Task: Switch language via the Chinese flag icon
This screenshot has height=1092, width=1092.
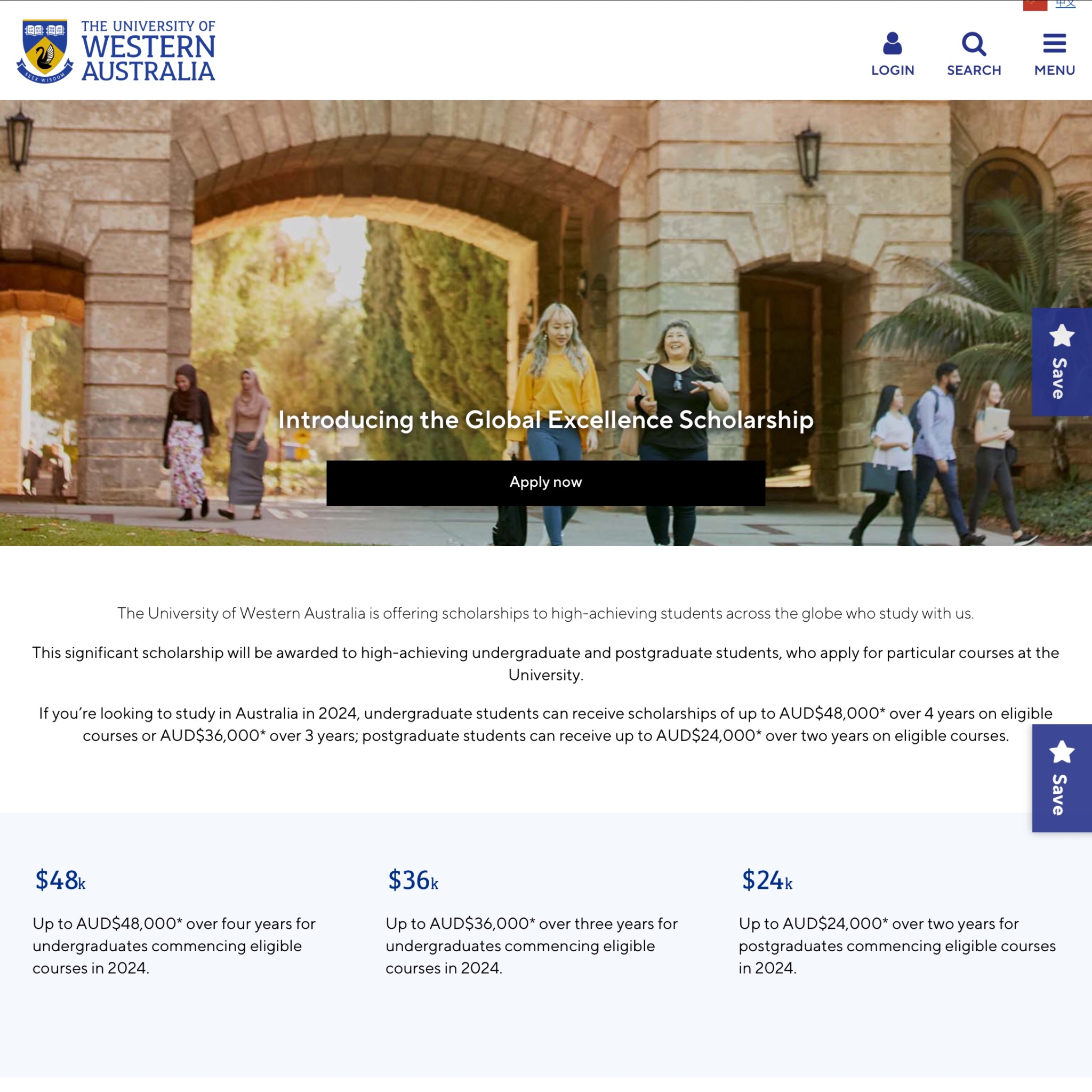Action: coord(1035,5)
